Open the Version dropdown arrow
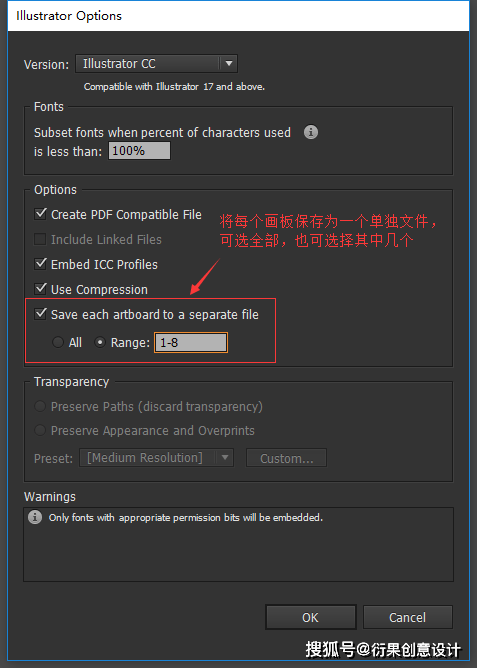Screen dimensions: 477x668 click(229, 63)
